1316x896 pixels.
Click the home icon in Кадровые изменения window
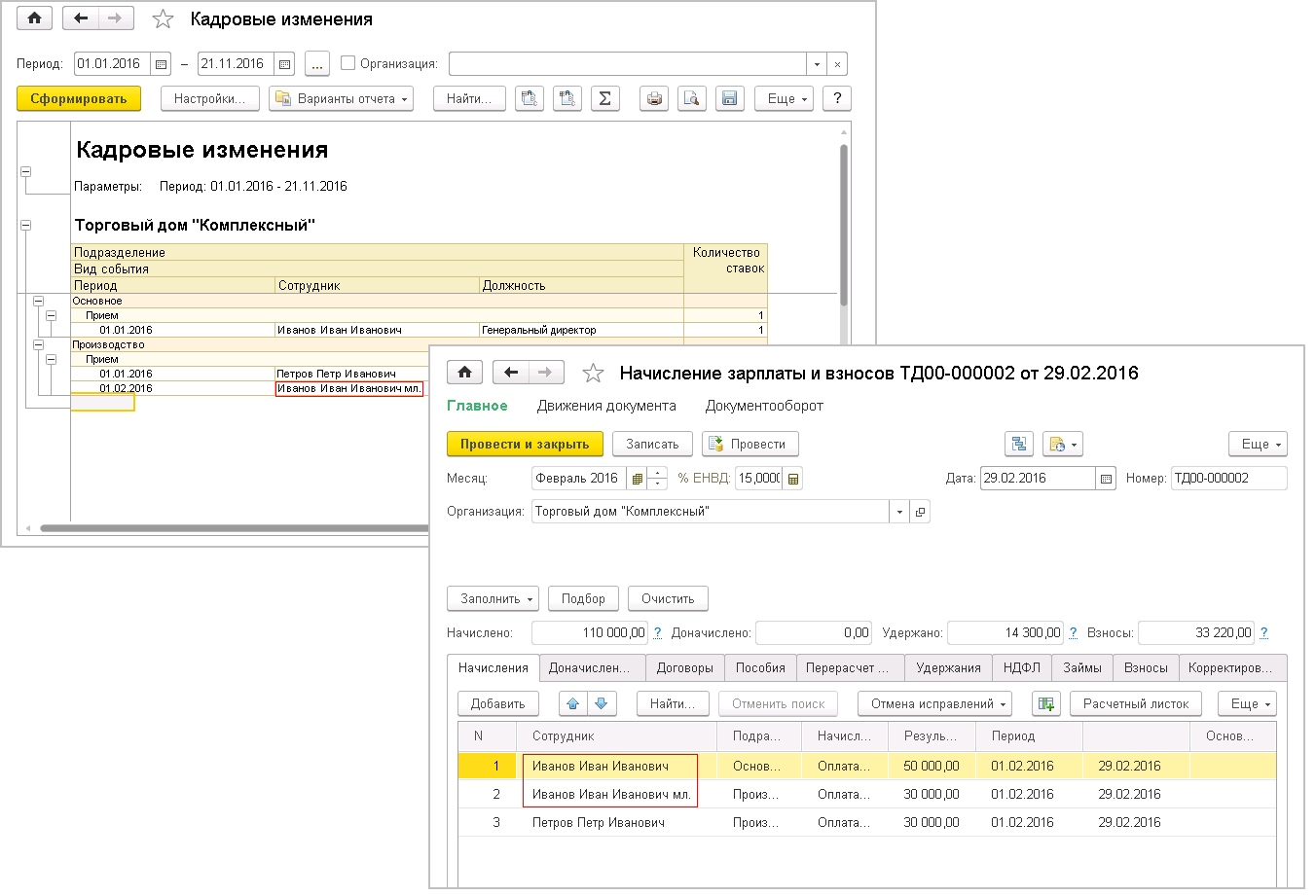pos(35,18)
